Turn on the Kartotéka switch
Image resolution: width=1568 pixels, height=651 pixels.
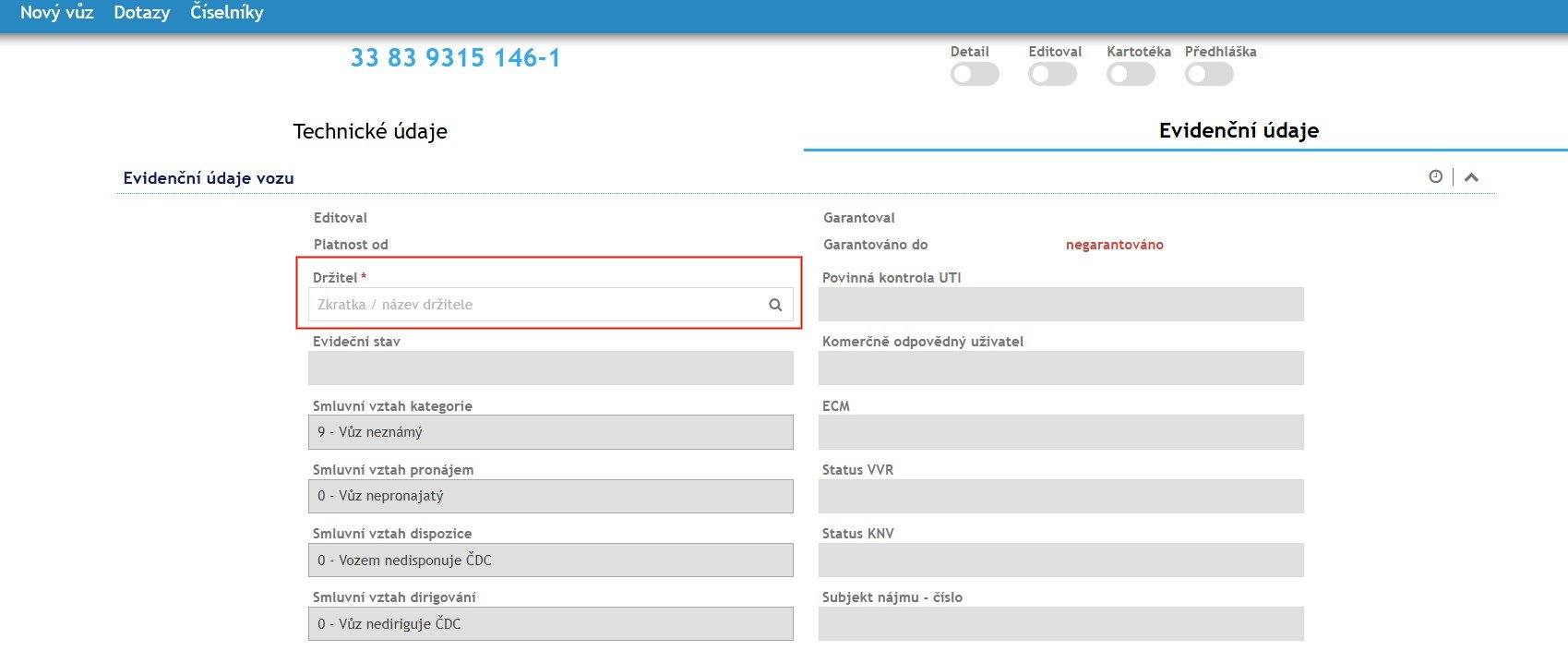pyautogui.click(x=1131, y=75)
